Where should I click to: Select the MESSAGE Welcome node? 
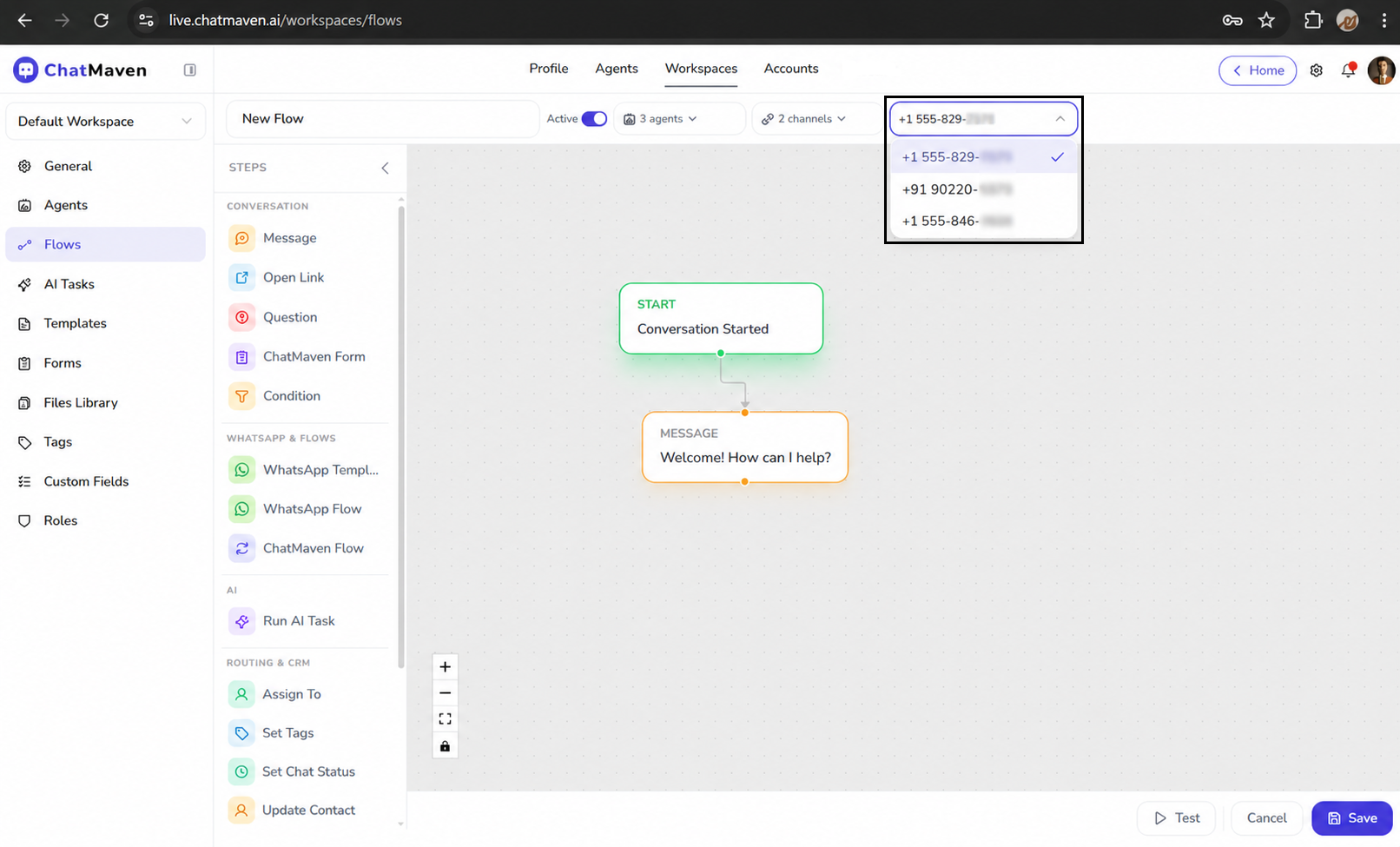tap(745, 447)
